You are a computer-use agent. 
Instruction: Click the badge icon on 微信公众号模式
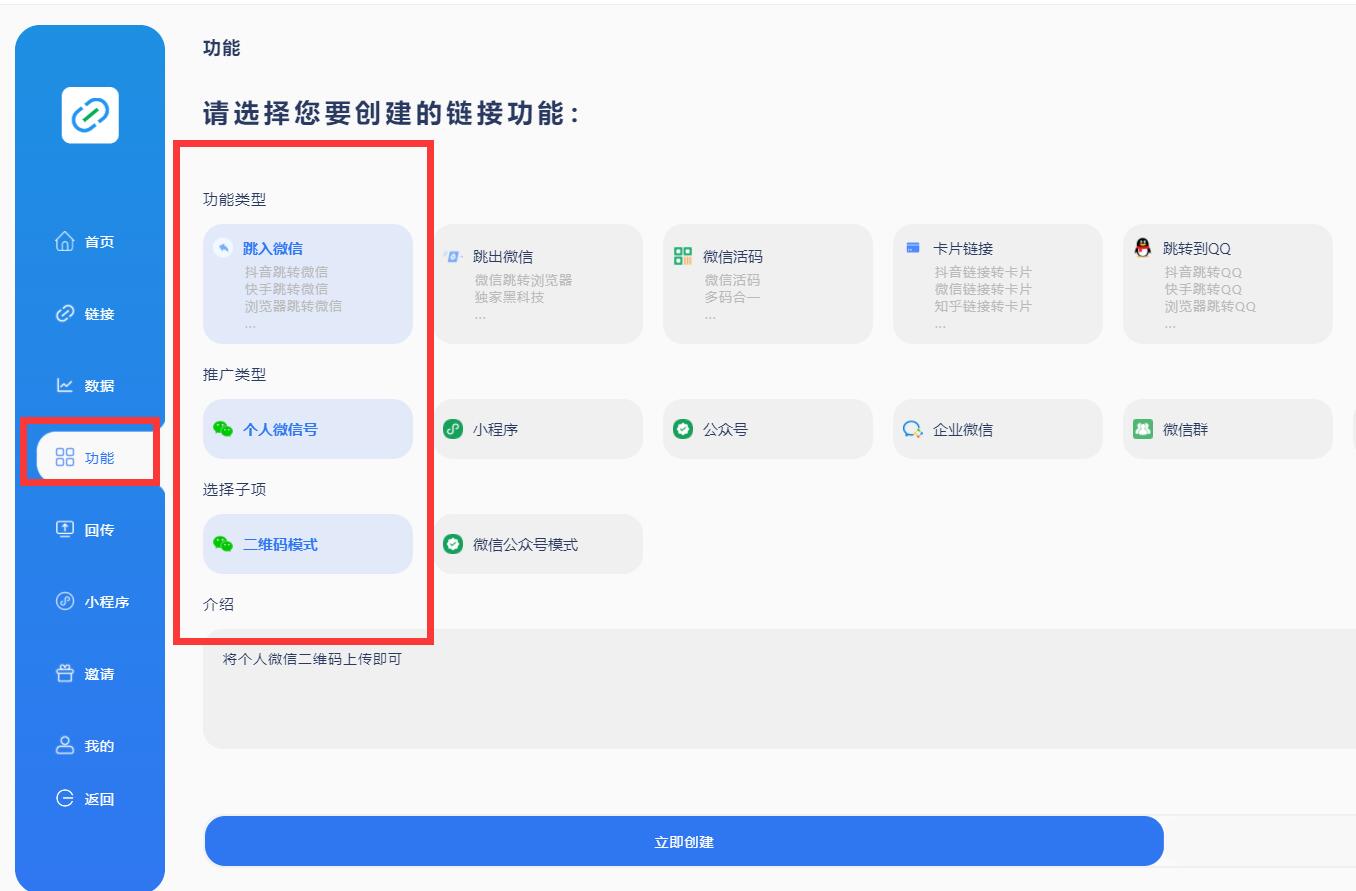pyautogui.click(x=453, y=544)
